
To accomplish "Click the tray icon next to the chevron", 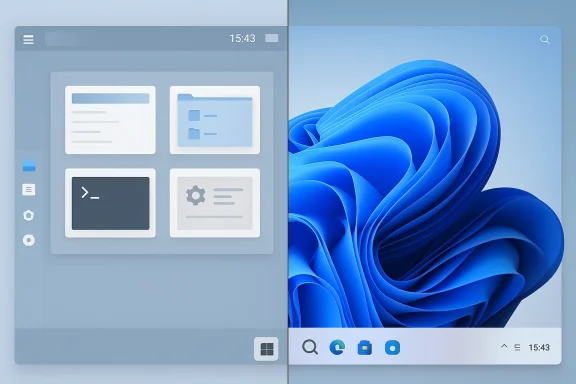I will (517, 347).
